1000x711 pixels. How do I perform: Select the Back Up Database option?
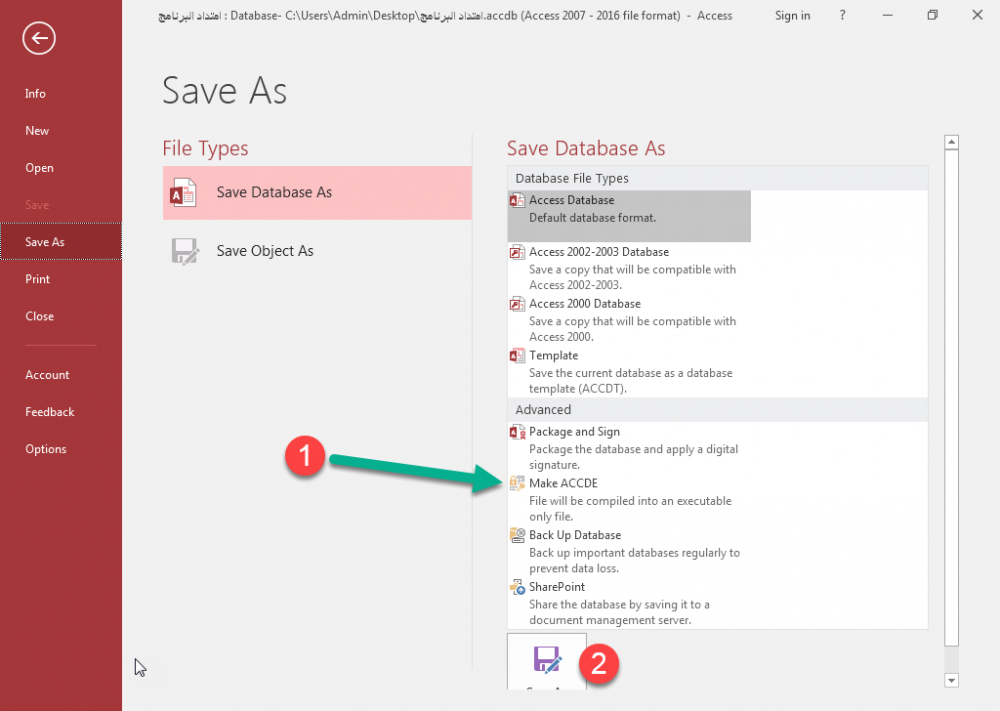pos(629,551)
